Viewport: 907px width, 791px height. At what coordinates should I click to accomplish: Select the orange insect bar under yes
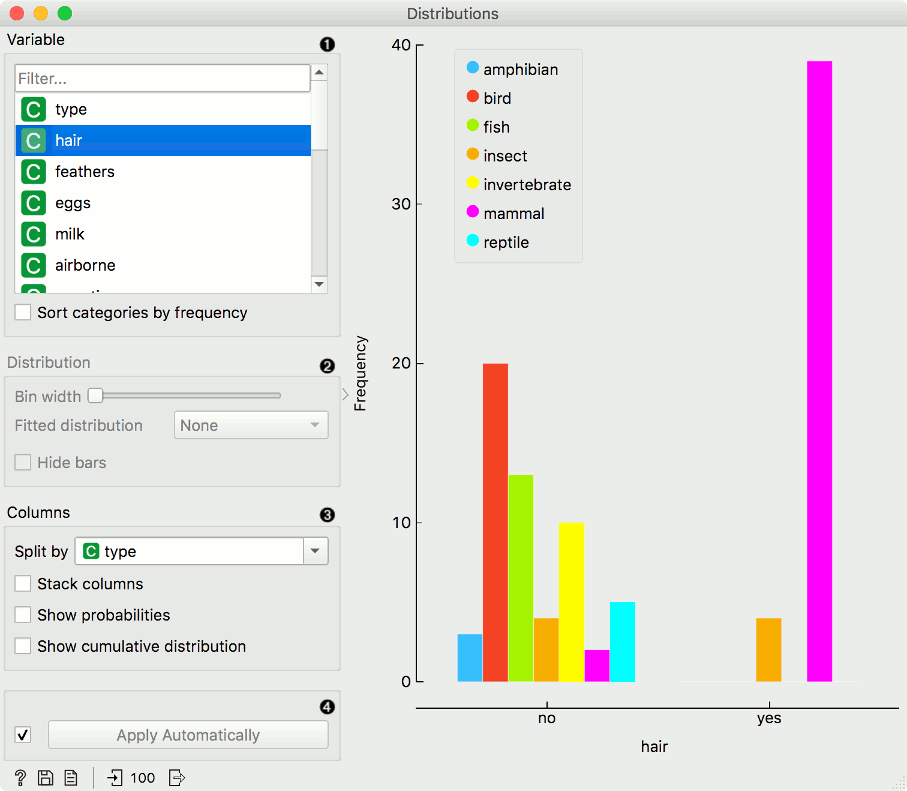pos(768,650)
